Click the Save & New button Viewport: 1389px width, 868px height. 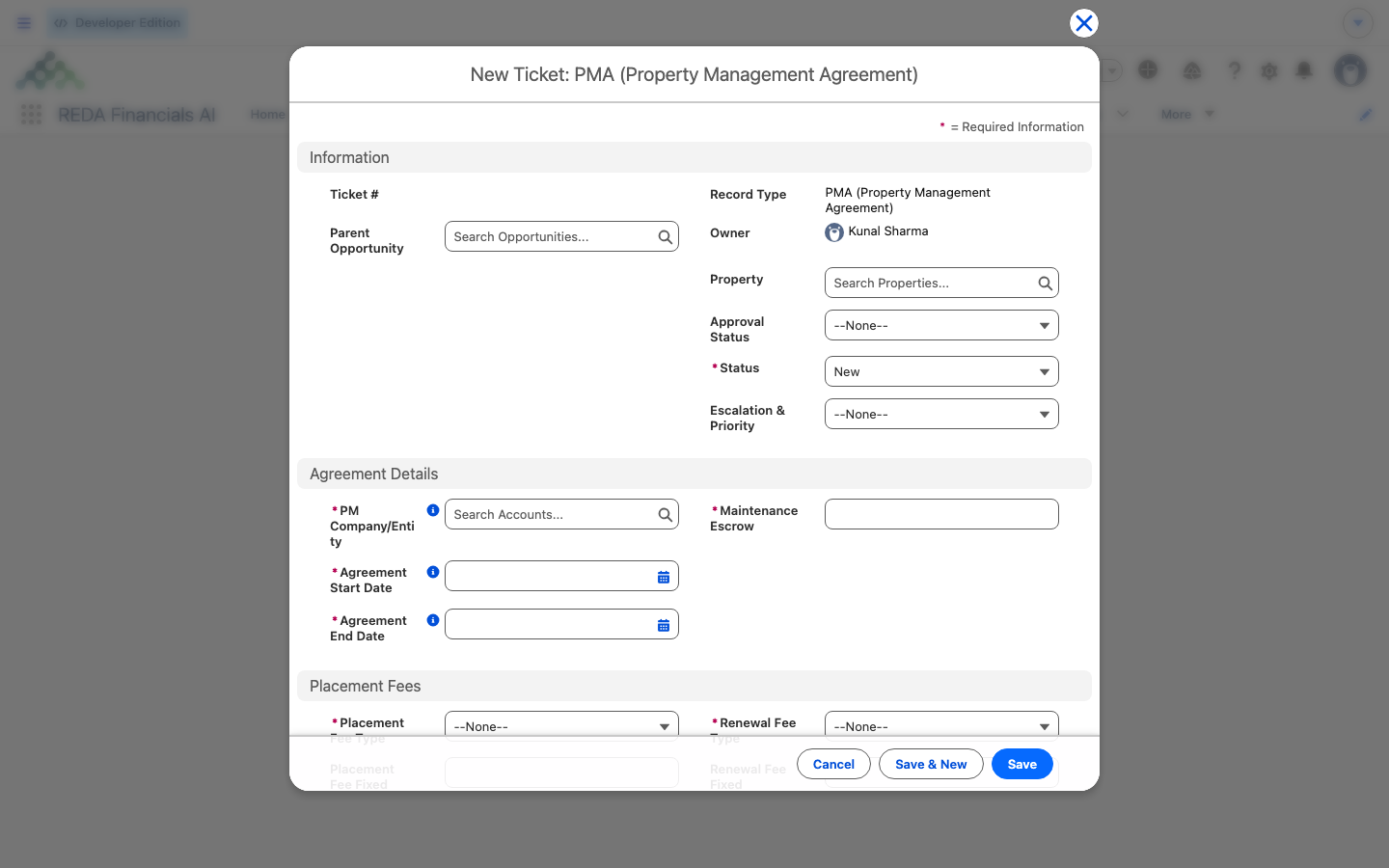931,764
